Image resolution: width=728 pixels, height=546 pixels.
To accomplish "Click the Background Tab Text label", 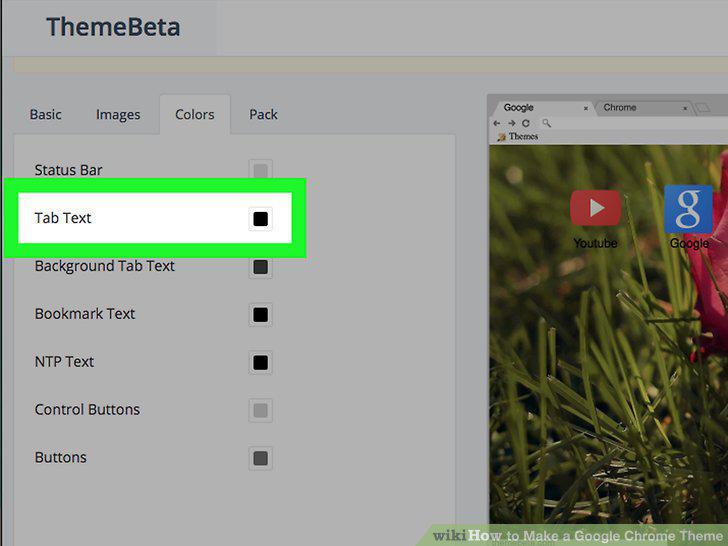I will click(104, 266).
